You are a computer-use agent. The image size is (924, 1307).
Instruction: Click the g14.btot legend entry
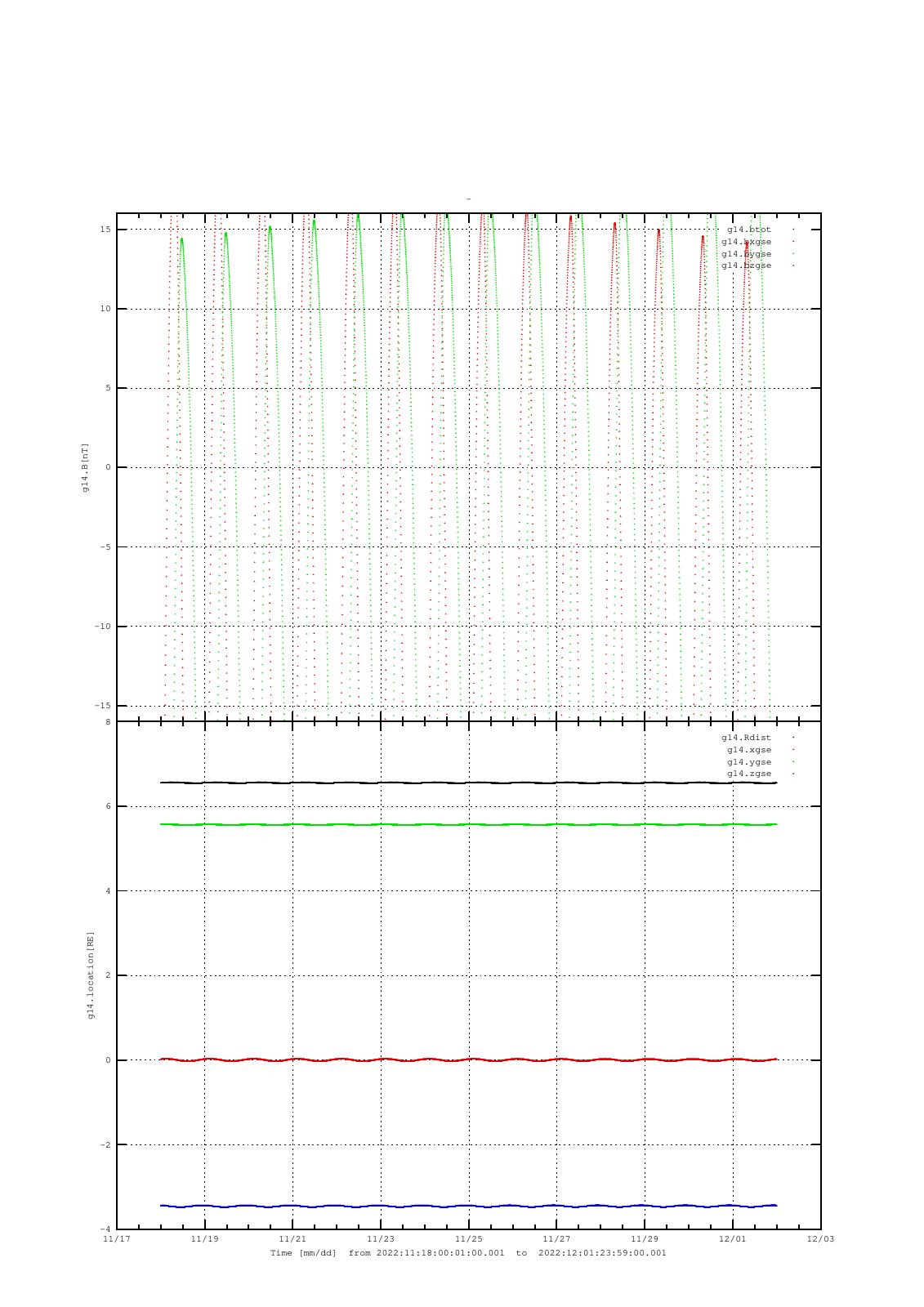748,230
